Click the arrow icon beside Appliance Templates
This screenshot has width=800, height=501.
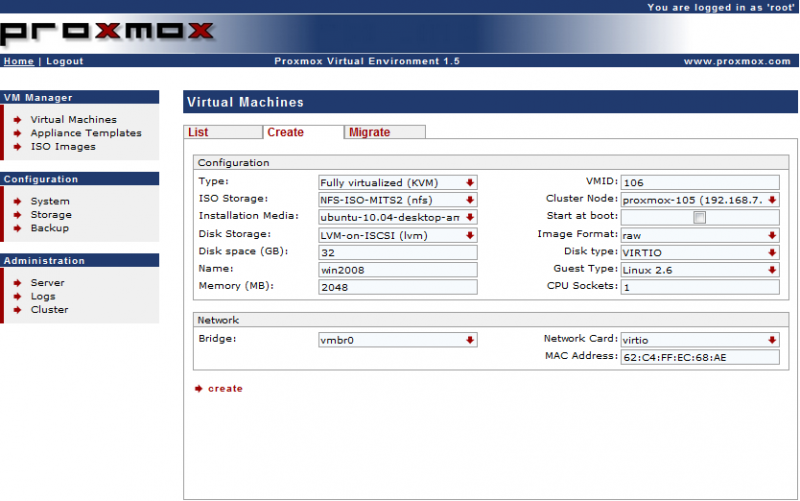point(19,133)
